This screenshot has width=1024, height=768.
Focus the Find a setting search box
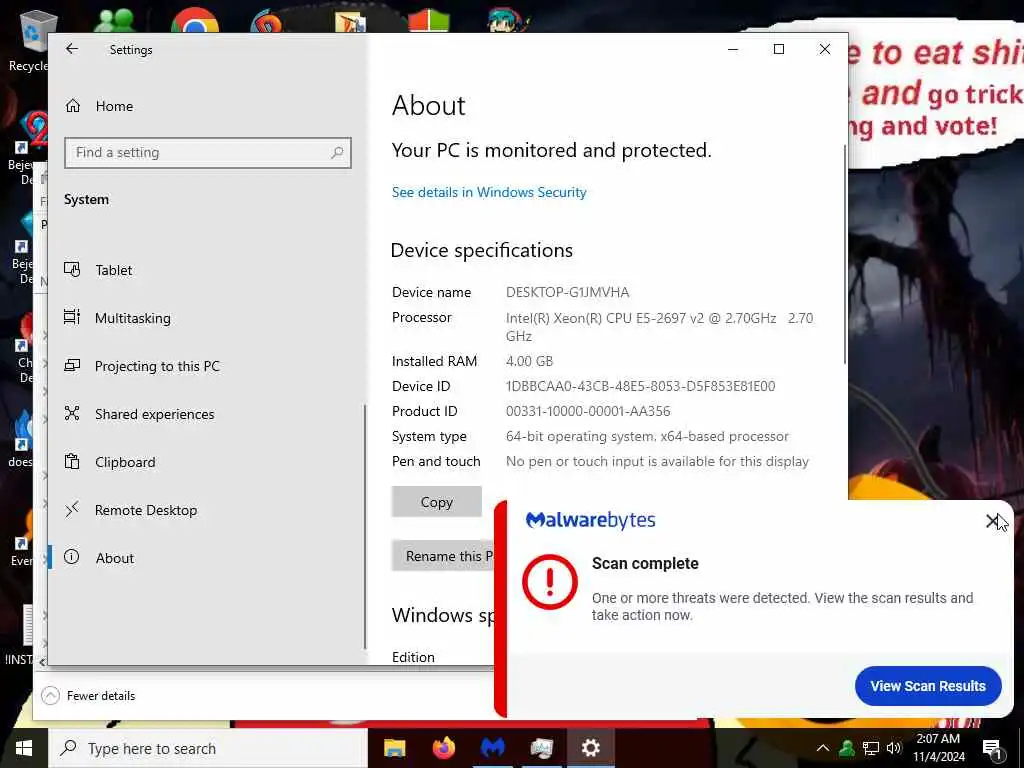coord(208,153)
